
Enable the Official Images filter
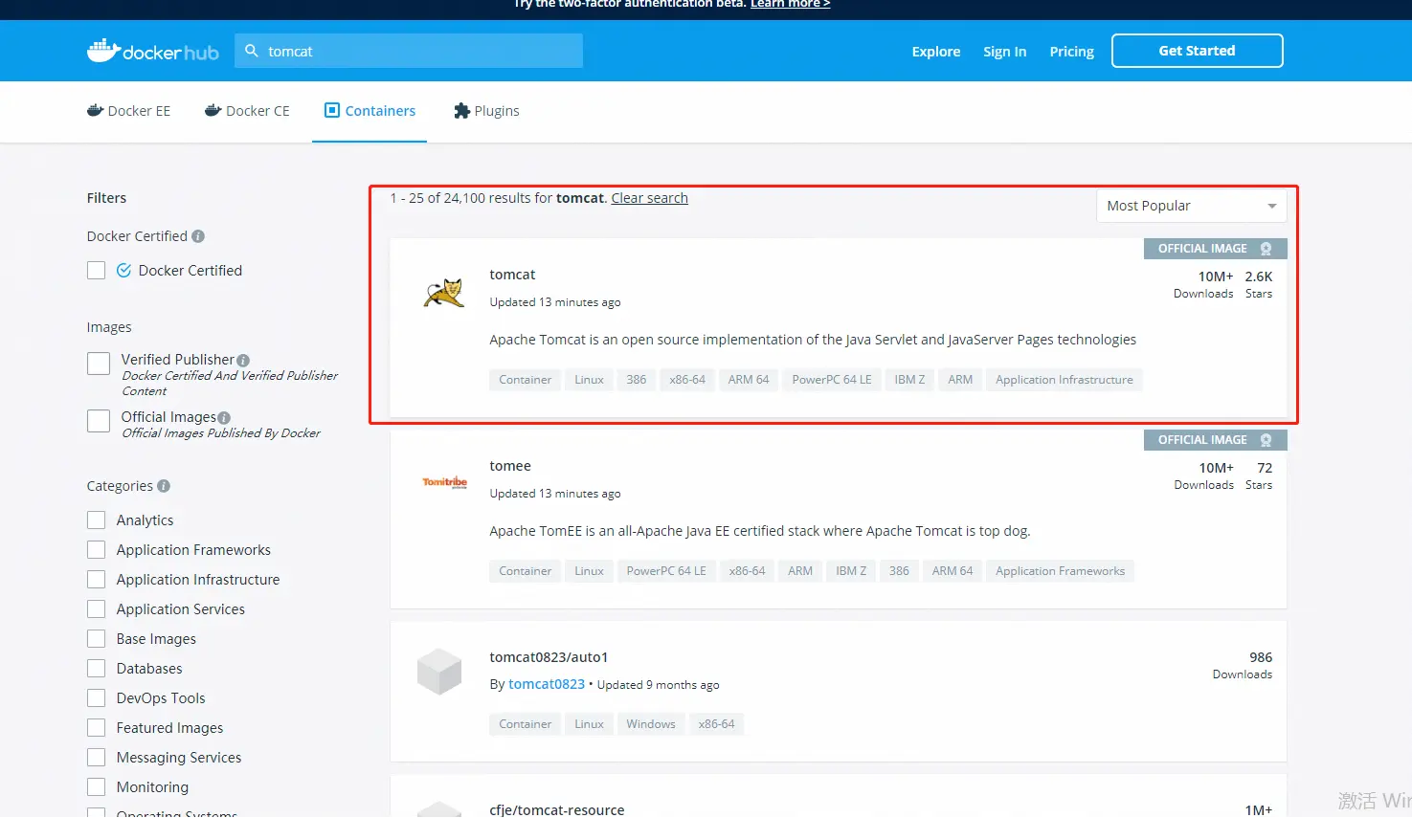pyautogui.click(x=99, y=421)
